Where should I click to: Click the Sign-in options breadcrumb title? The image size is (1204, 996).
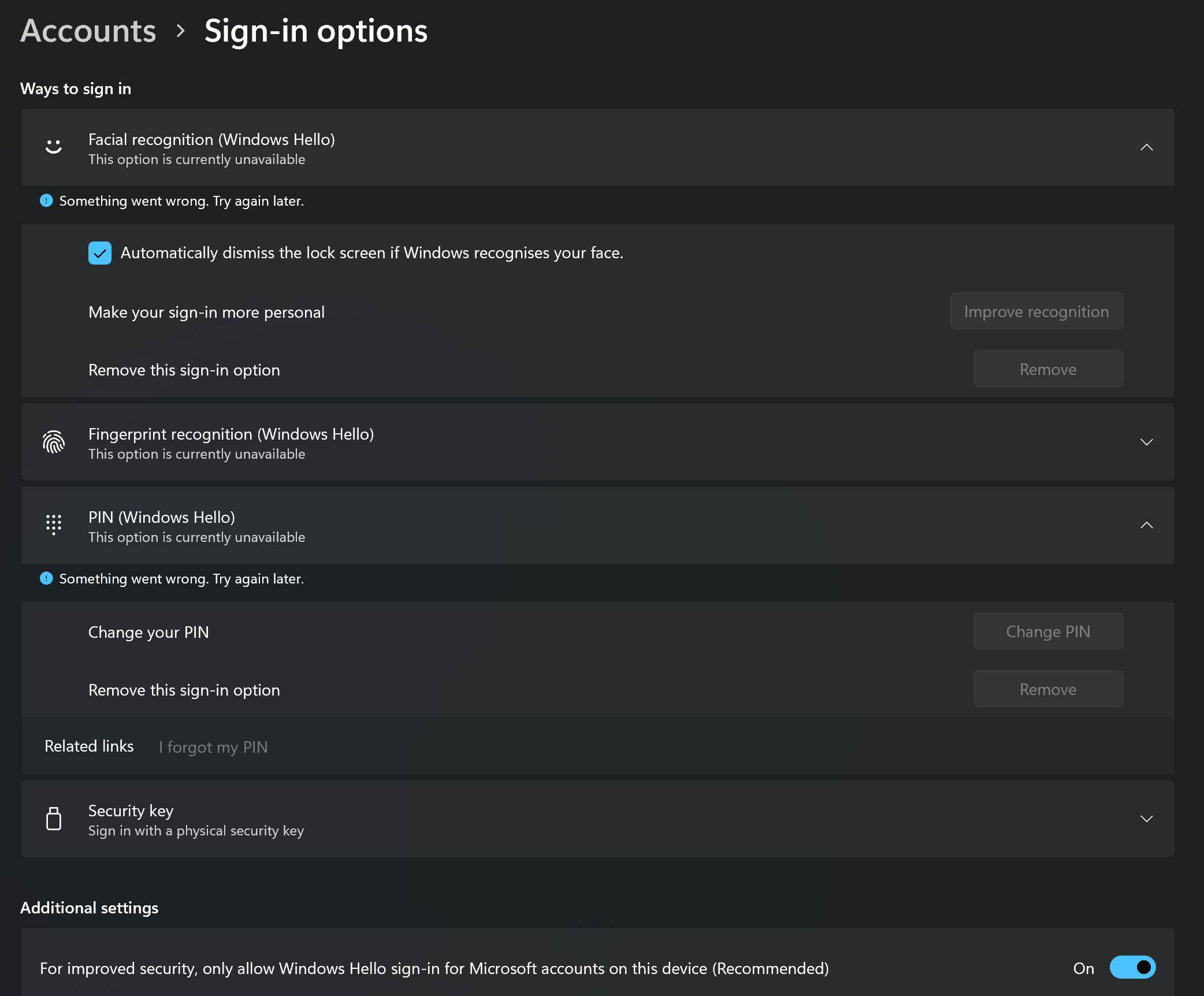[316, 31]
